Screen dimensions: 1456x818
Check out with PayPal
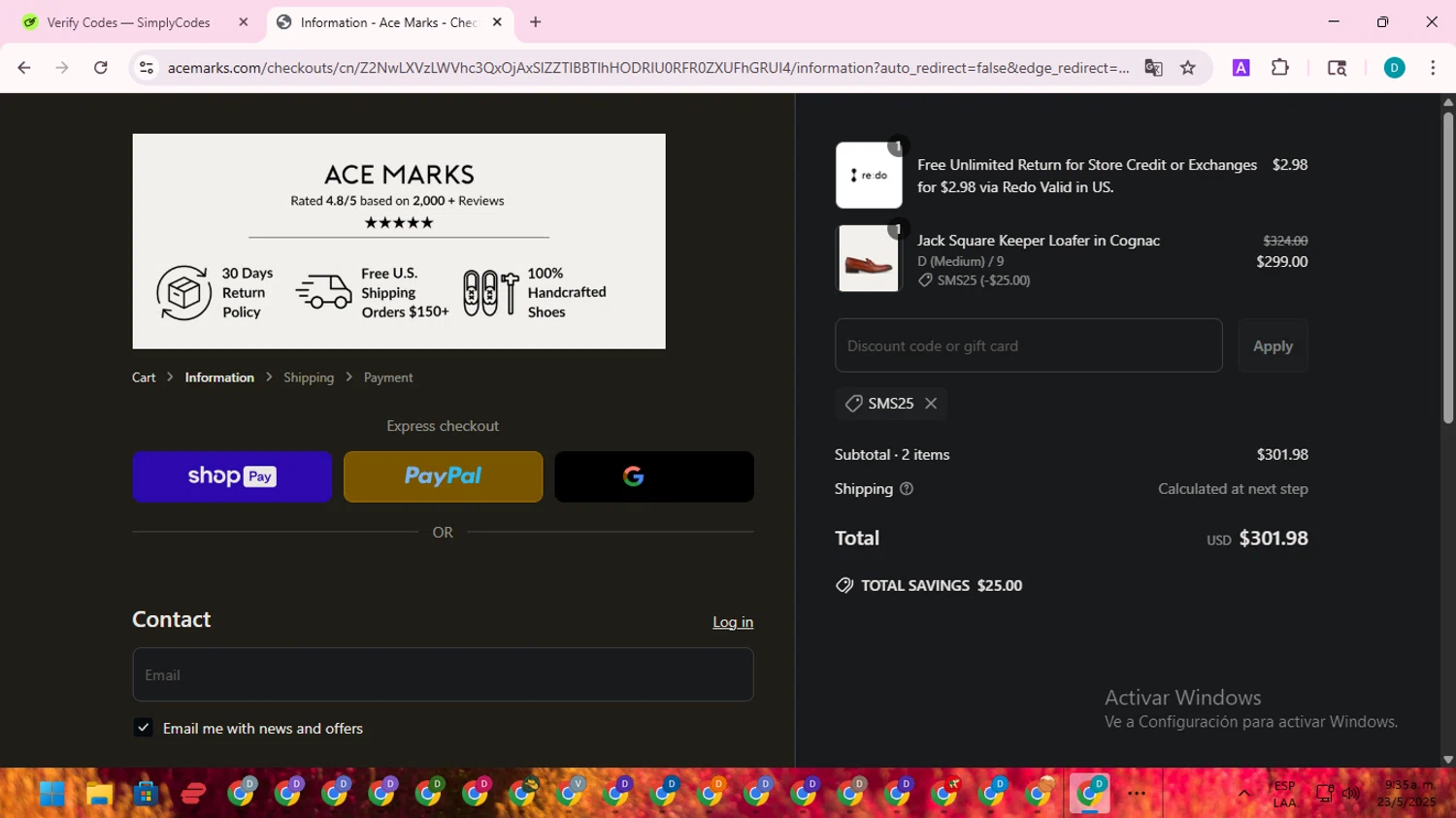(443, 476)
